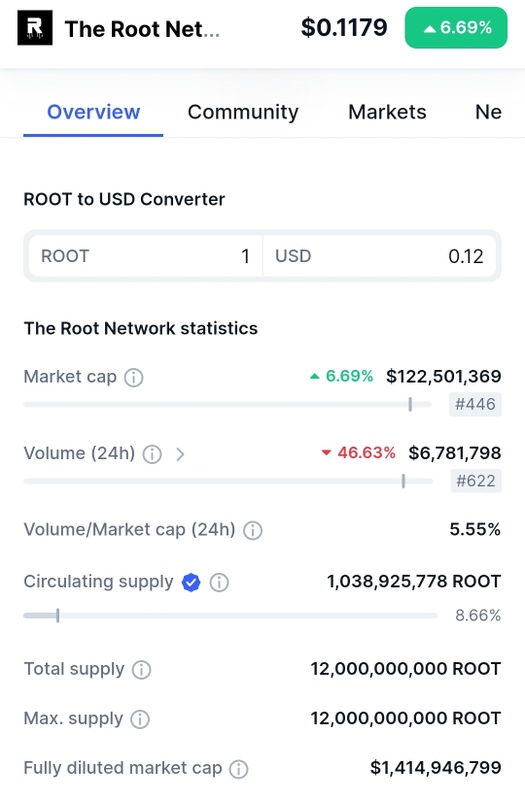Click Circulating supply verified badge
The height and width of the screenshot is (800, 525).
pyautogui.click(x=191, y=582)
